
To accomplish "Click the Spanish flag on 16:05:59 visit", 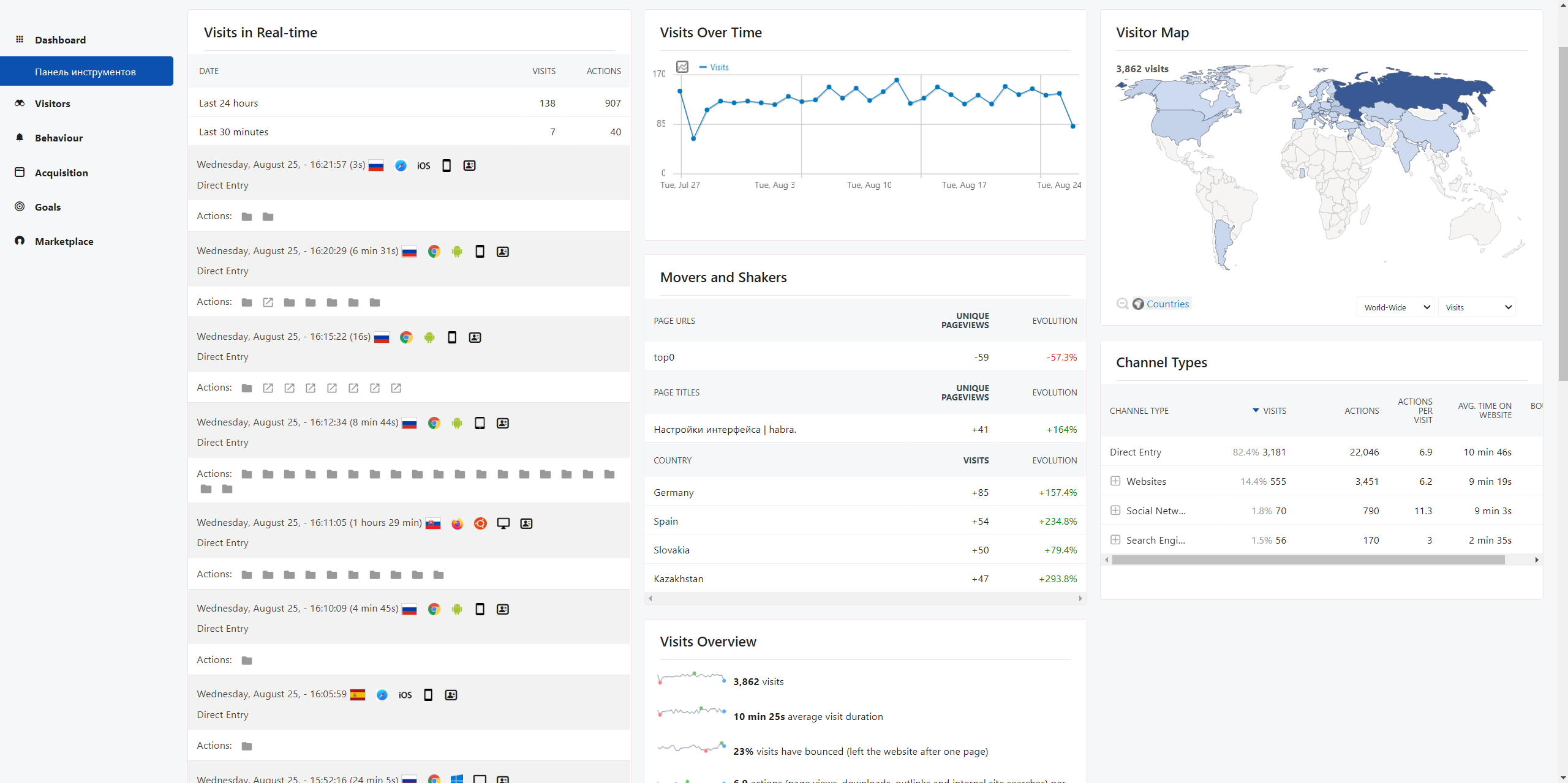I will [358, 695].
